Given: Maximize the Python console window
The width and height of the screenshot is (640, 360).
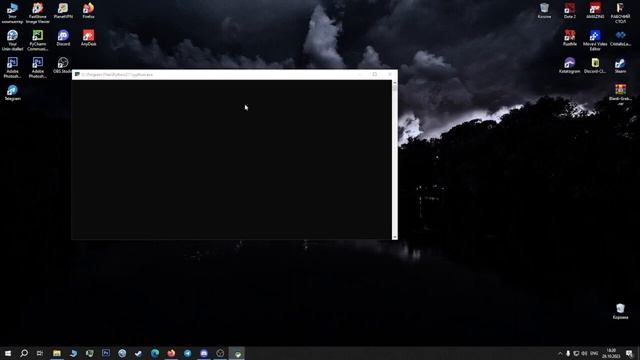Looking at the screenshot, I should [375, 74].
